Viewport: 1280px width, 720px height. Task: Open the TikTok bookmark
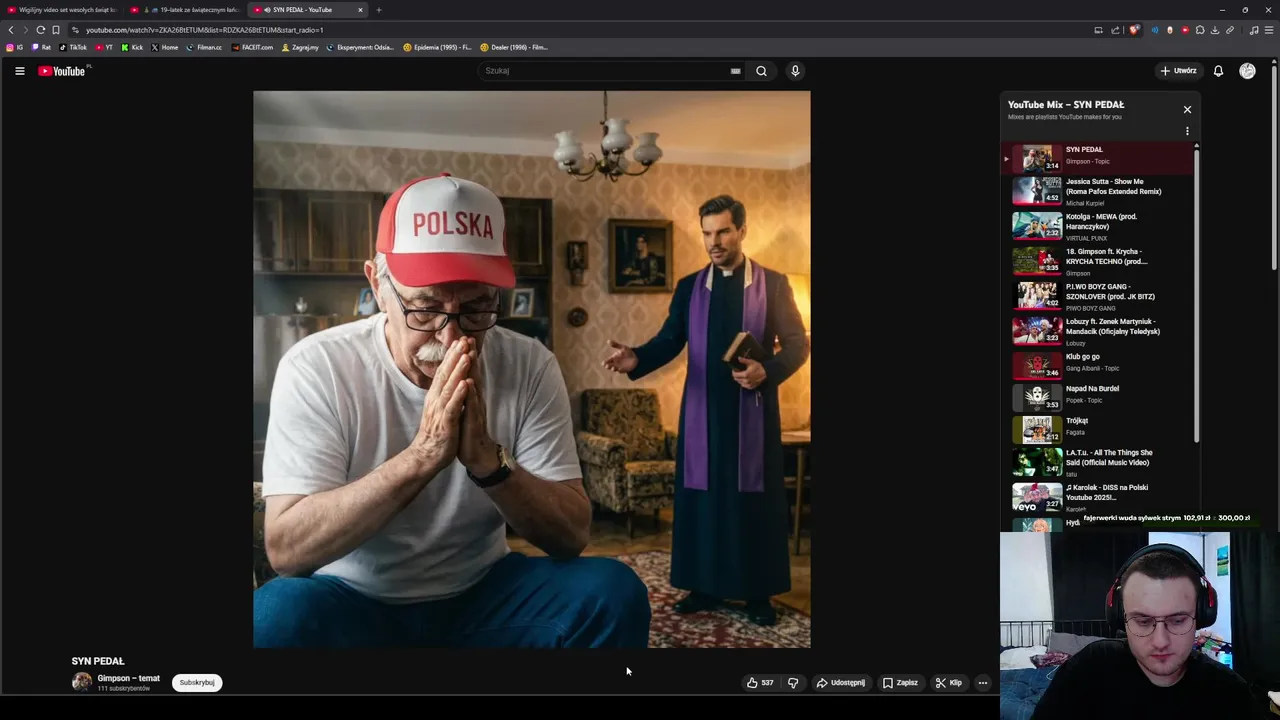[73, 47]
